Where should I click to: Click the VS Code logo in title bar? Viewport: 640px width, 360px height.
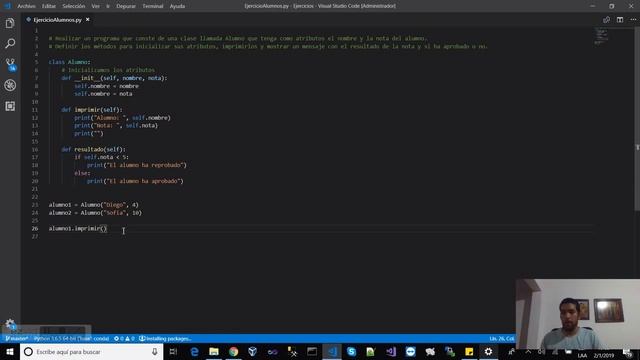click(x=7, y=6)
